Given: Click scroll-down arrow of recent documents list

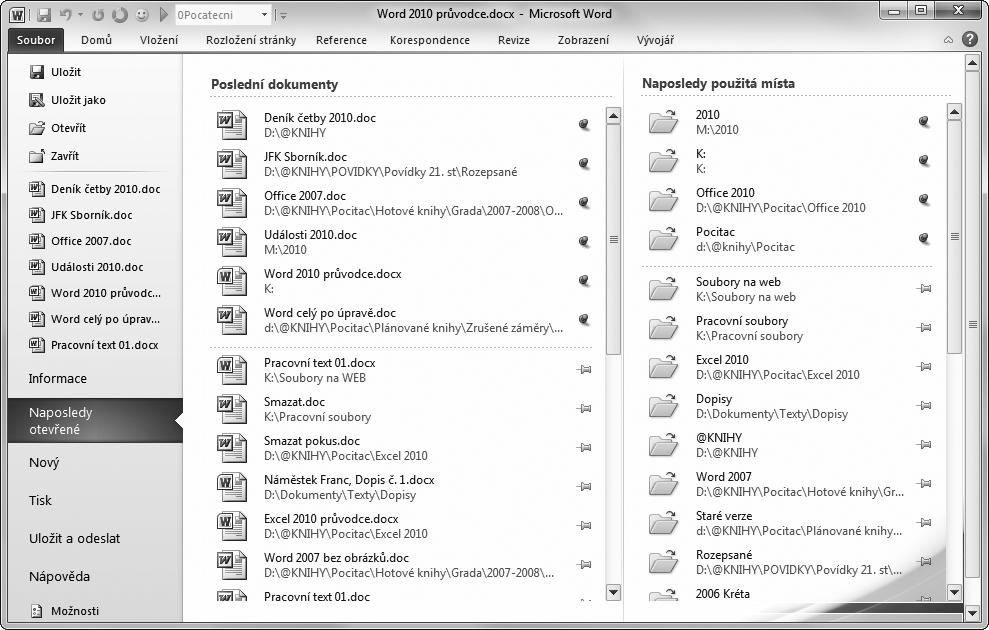Looking at the screenshot, I should [613, 592].
